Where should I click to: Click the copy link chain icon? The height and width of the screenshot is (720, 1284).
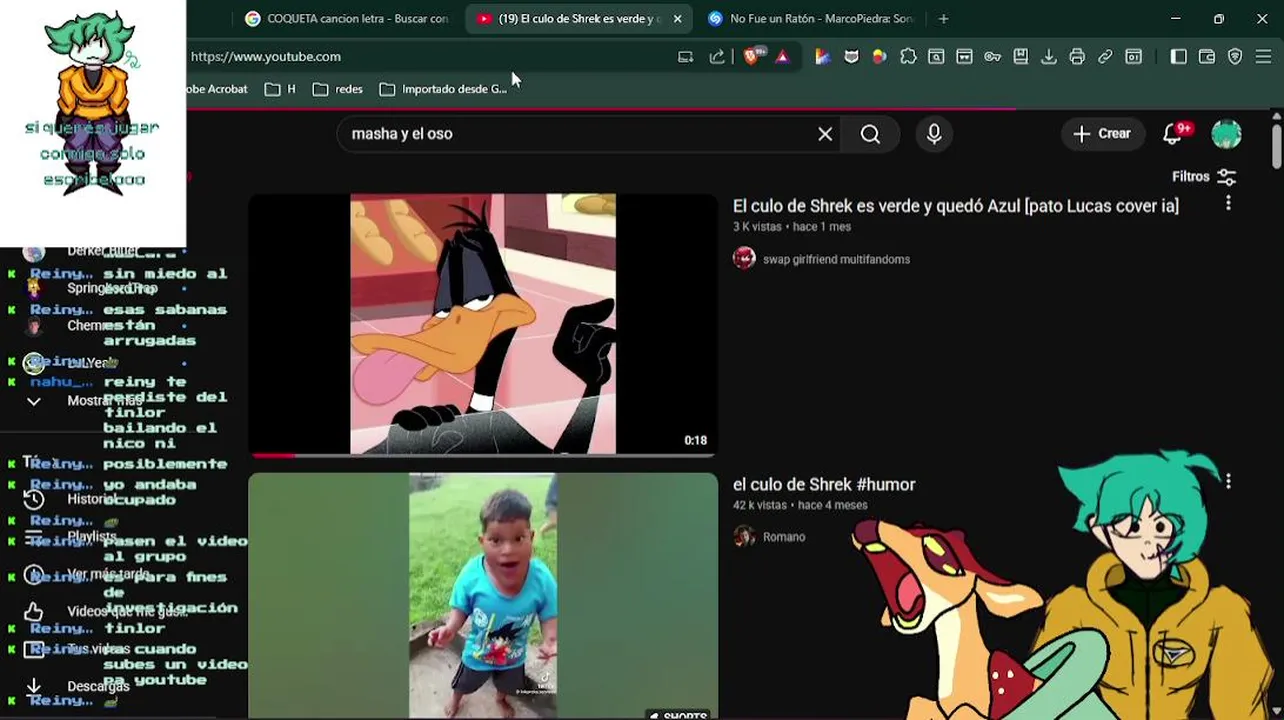tap(1105, 57)
